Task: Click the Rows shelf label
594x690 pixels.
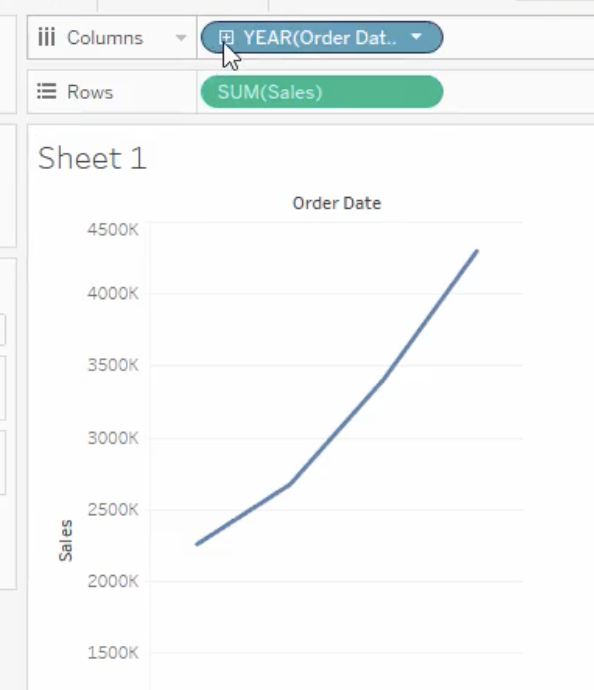Action: tap(90, 92)
